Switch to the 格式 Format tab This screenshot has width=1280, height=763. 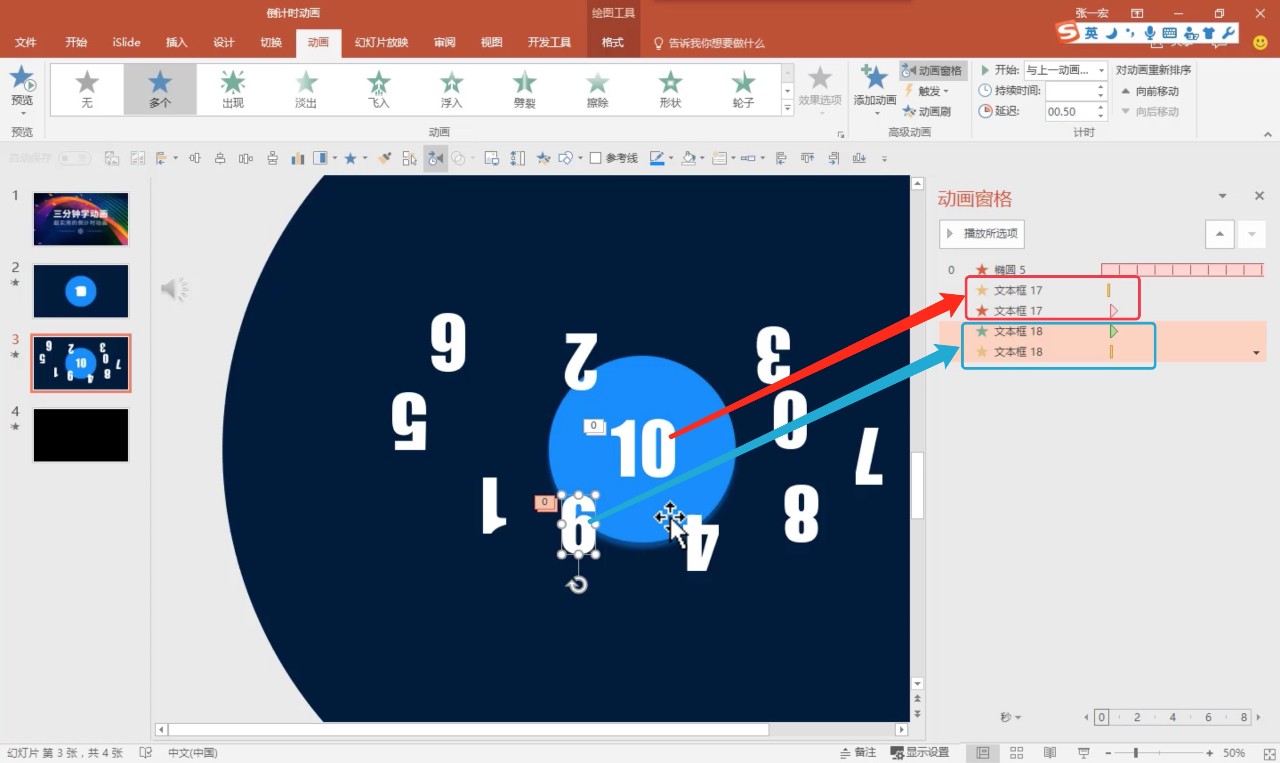point(612,43)
